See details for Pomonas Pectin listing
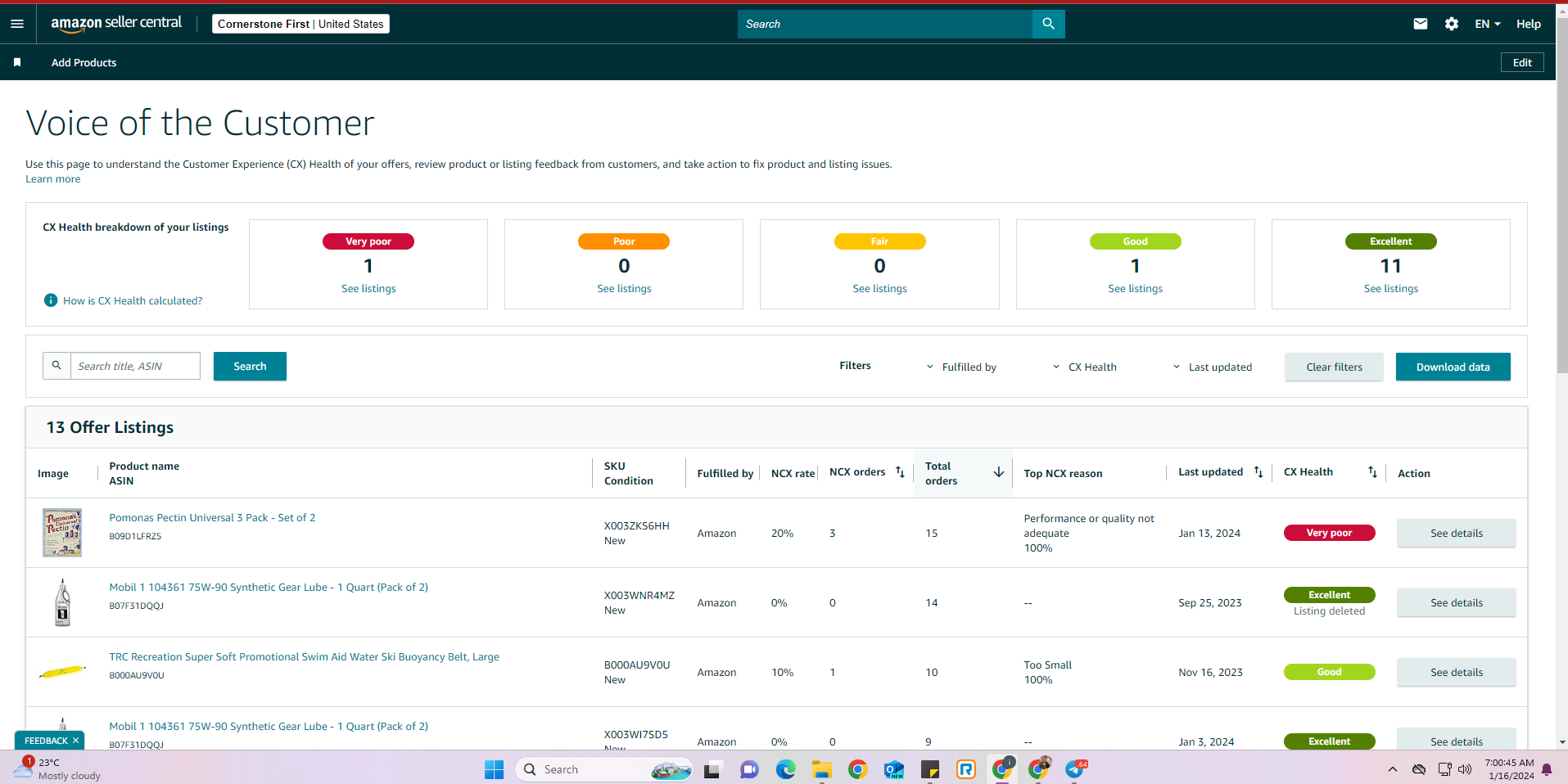 [1457, 533]
